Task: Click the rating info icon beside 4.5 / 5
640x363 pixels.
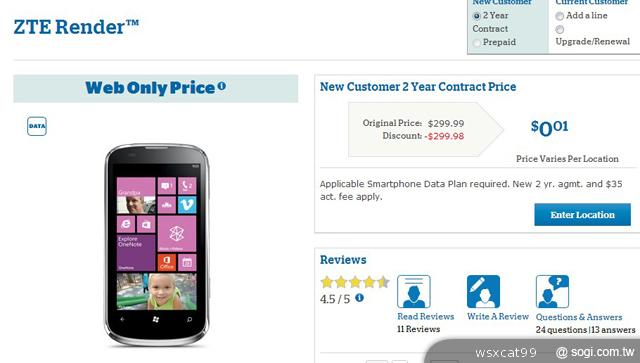Action: tap(359, 298)
